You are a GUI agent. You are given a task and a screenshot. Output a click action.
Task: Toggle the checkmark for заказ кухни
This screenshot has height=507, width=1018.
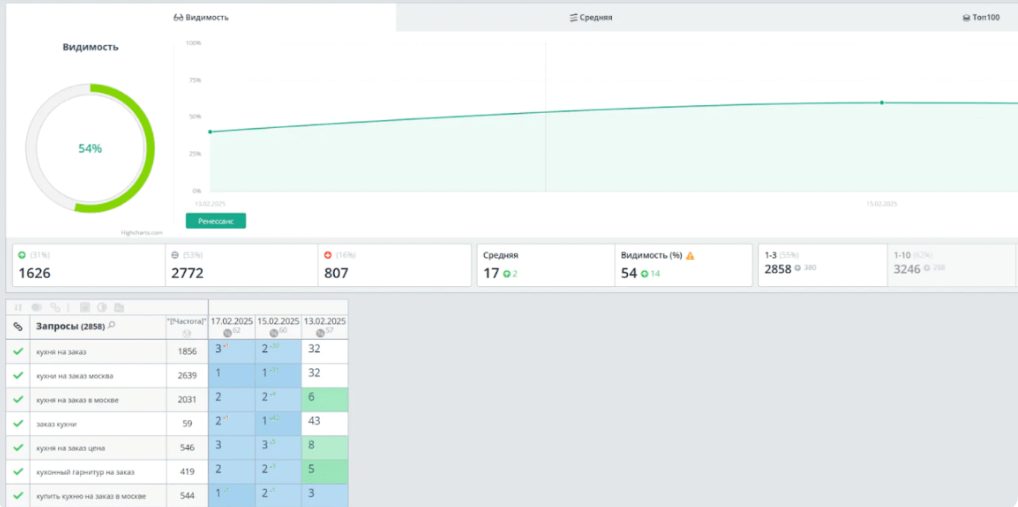(x=17, y=423)
